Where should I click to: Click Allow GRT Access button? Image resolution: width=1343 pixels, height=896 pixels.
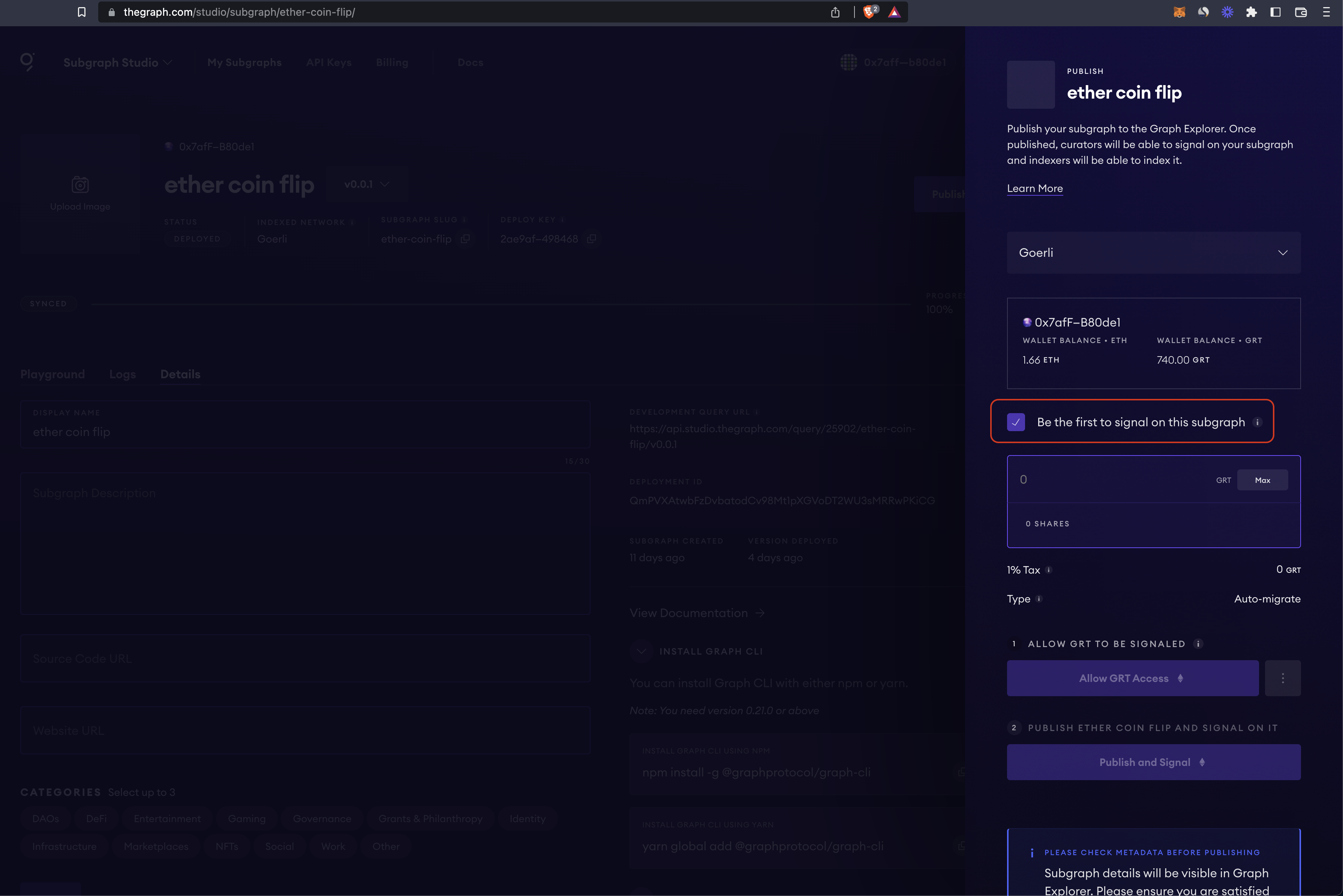pos(1131,678)
